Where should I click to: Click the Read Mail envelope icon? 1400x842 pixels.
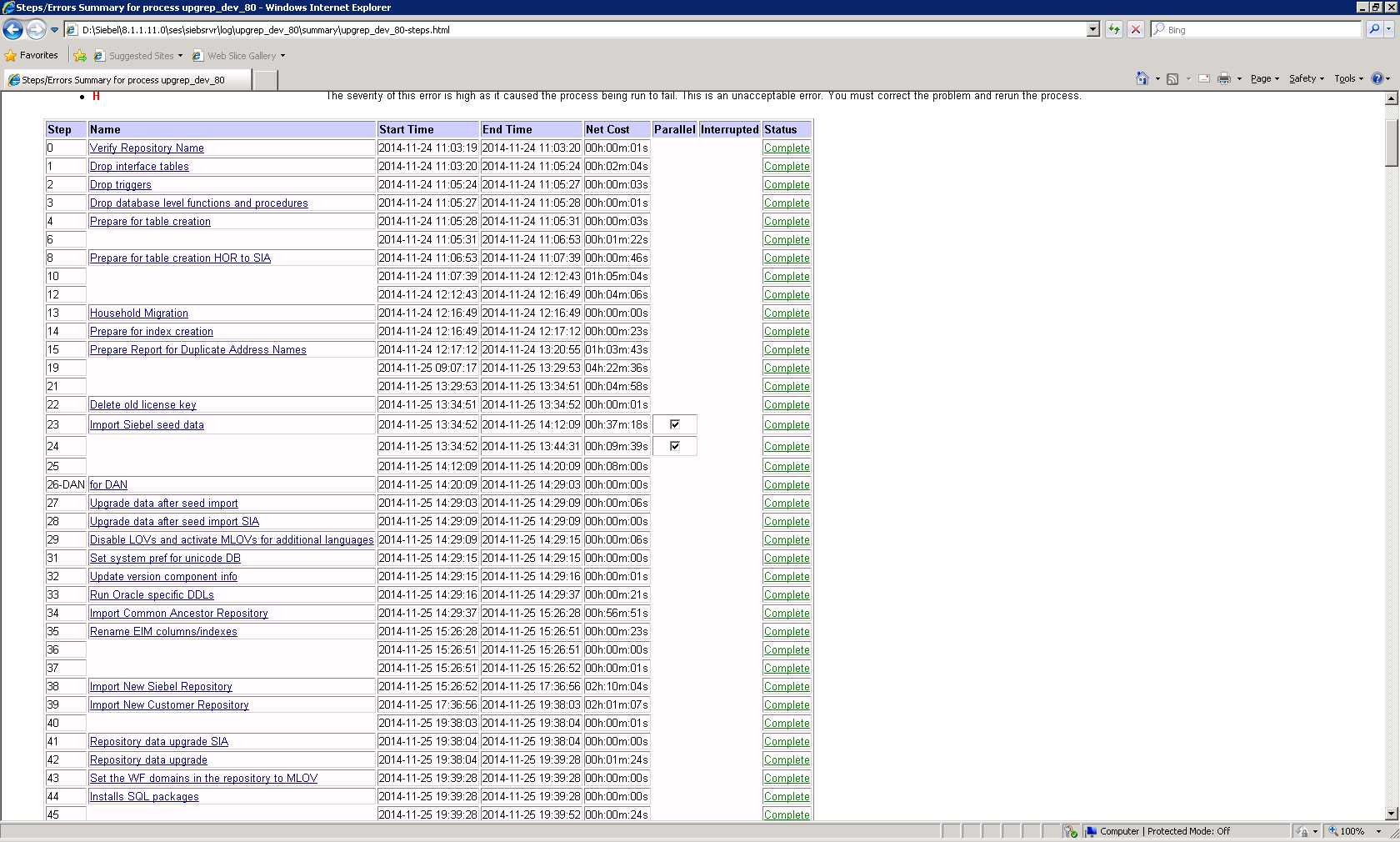[x=1204, y=78]
